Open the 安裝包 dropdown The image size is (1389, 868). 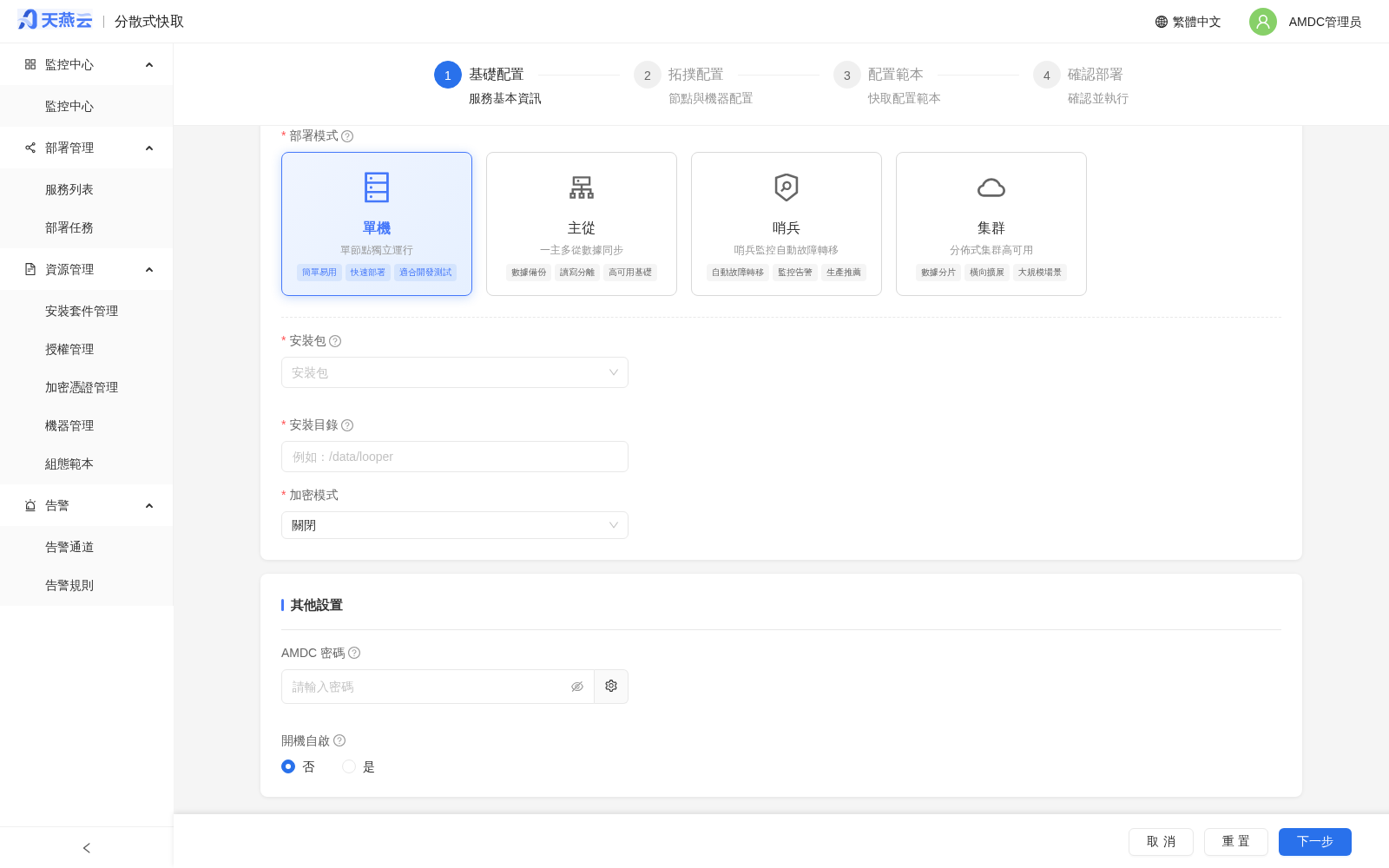point(455,372)
